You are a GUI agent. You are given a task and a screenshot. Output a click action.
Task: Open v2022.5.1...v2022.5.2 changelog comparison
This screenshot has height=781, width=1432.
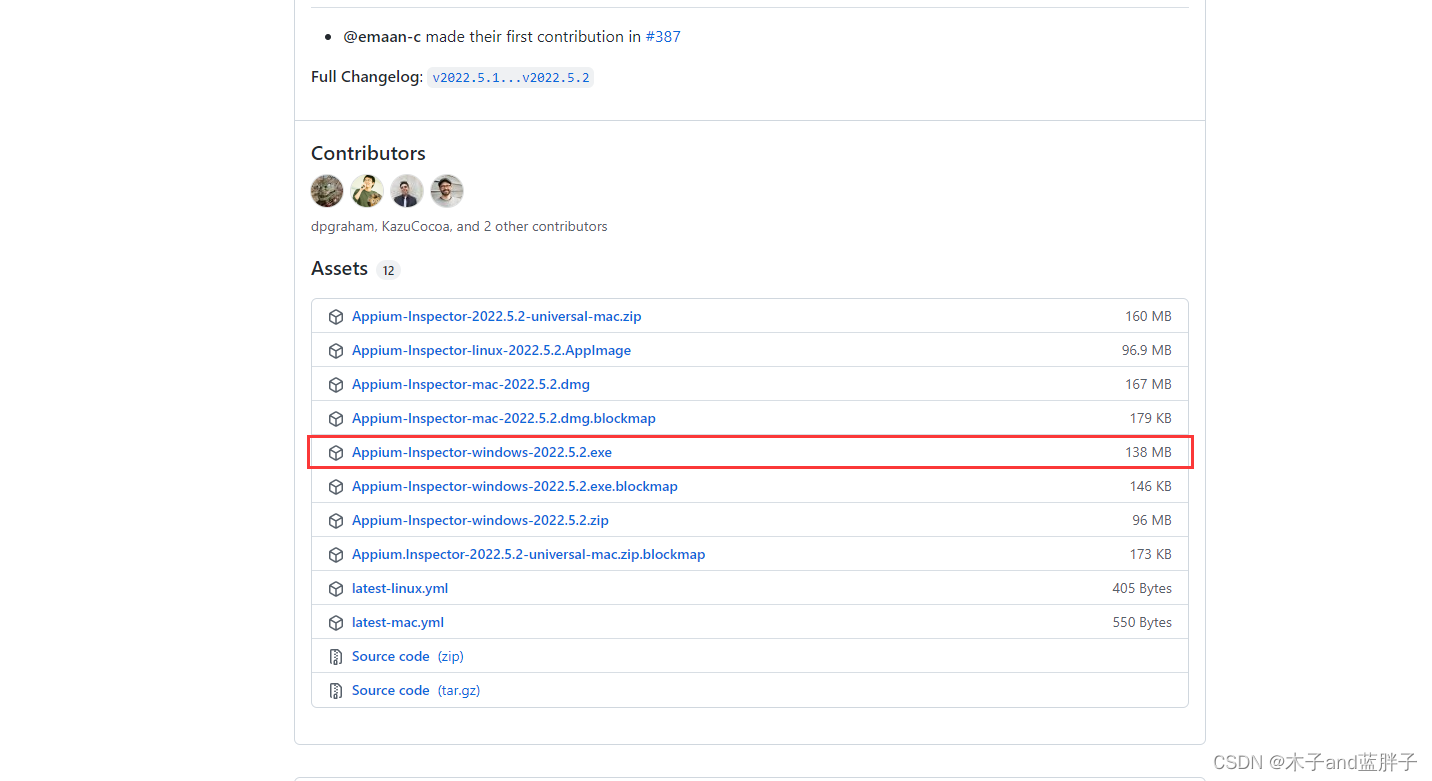click(511, 77)
